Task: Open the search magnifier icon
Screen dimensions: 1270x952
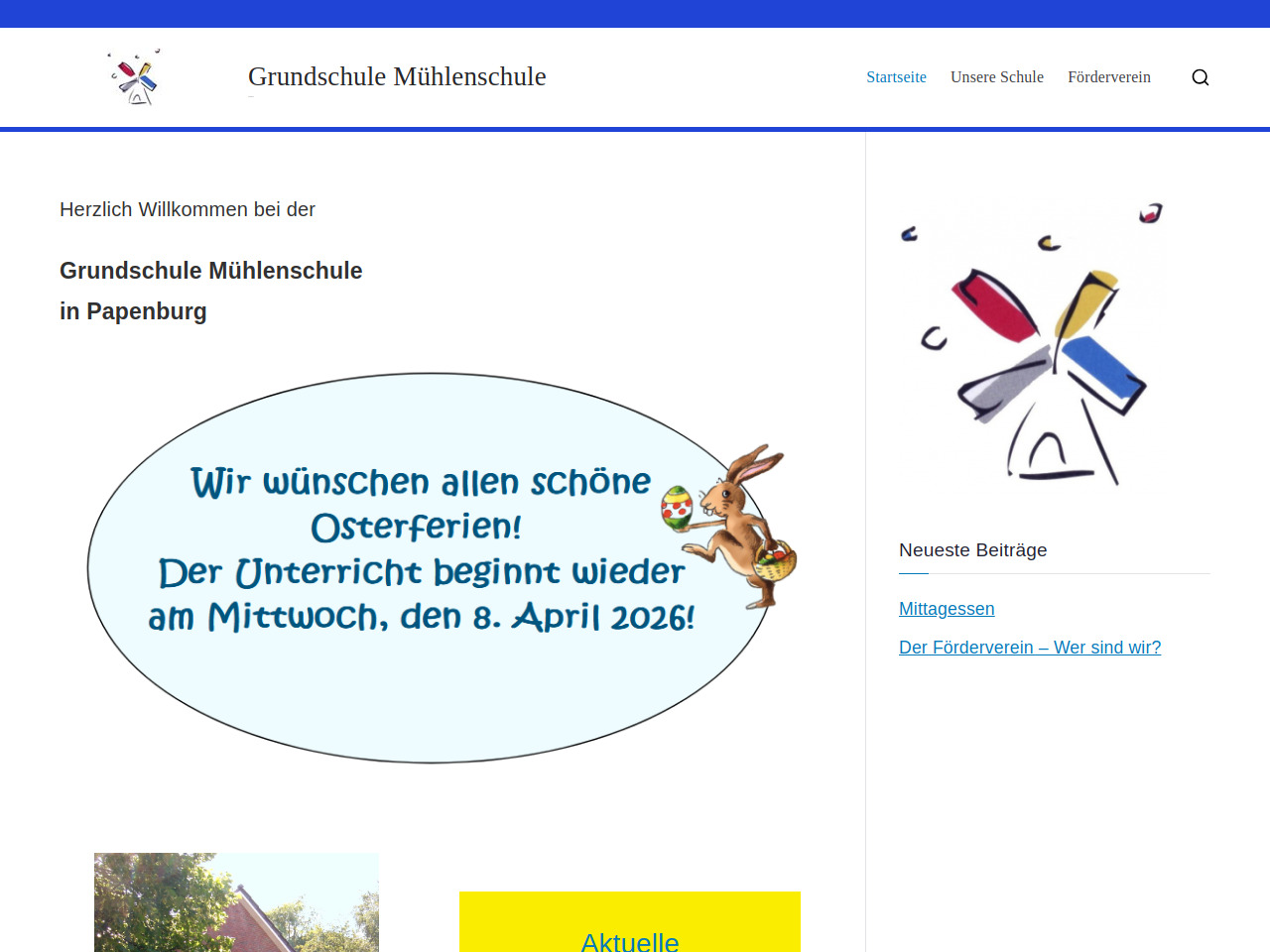Action: pos(1200,77)
